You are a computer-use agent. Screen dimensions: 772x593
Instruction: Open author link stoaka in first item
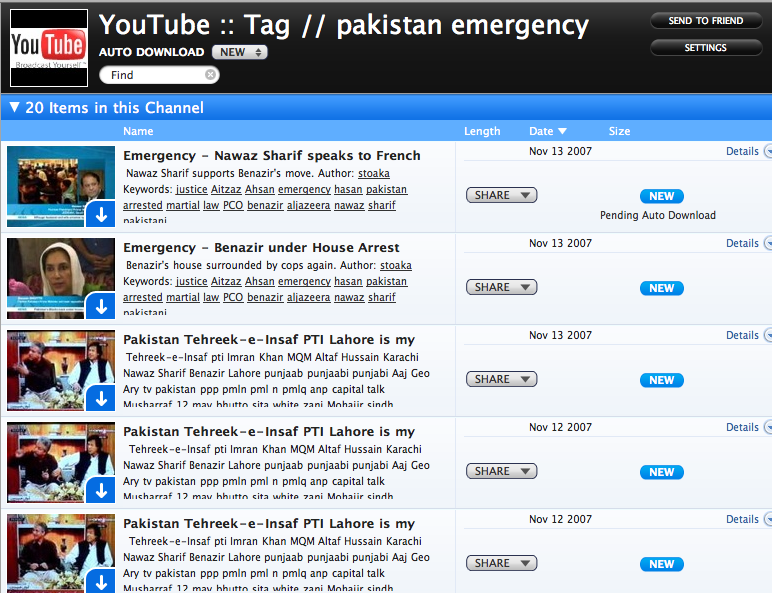374,173
